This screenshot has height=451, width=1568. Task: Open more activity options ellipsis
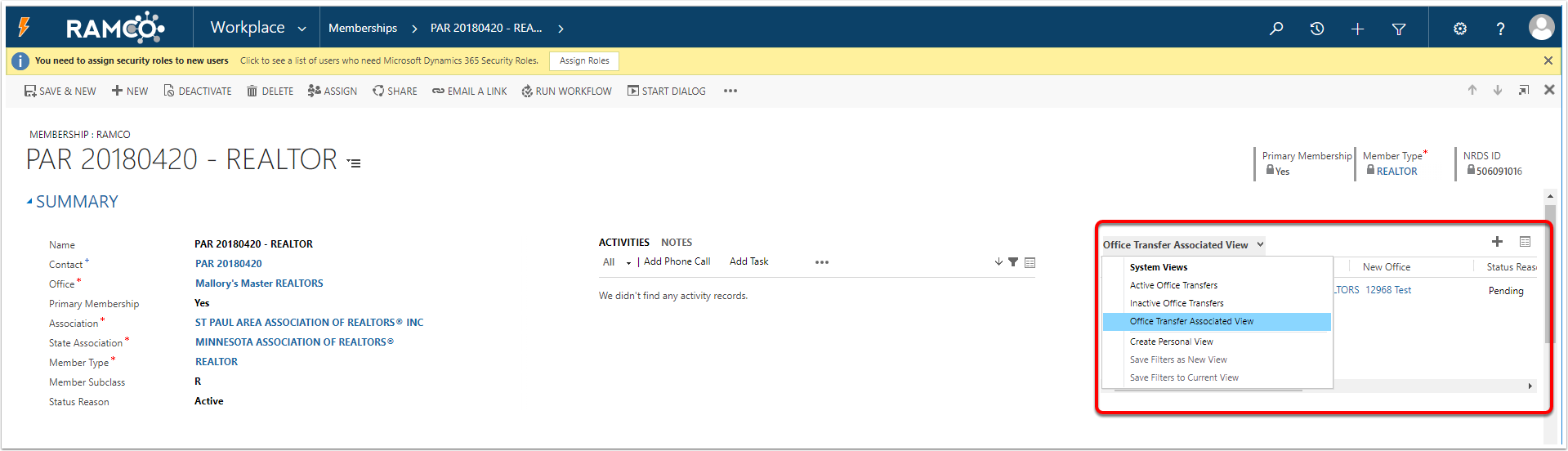tap(822, 262)
